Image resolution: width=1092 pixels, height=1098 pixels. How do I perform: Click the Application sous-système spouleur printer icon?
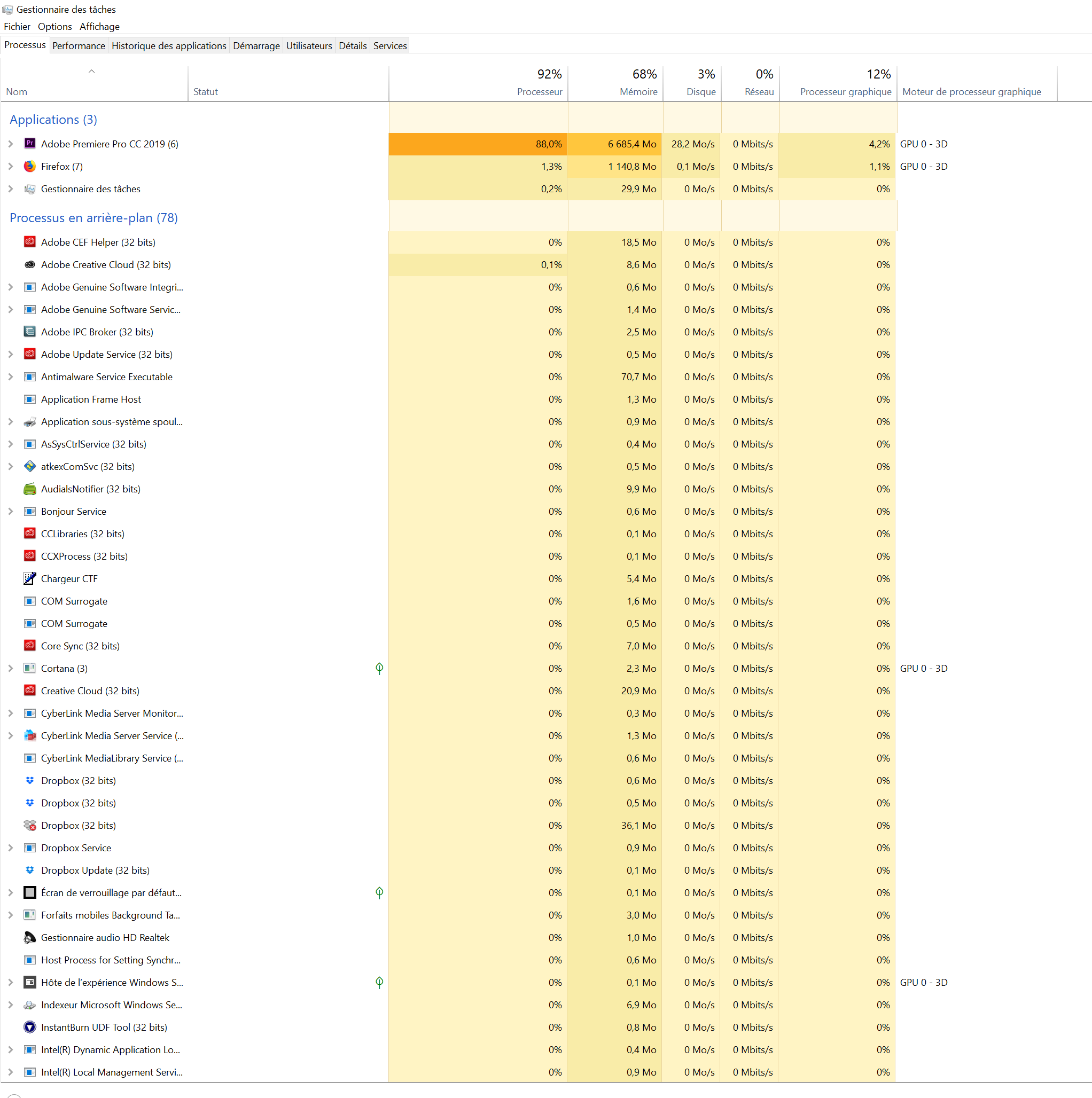coord(29,422)
